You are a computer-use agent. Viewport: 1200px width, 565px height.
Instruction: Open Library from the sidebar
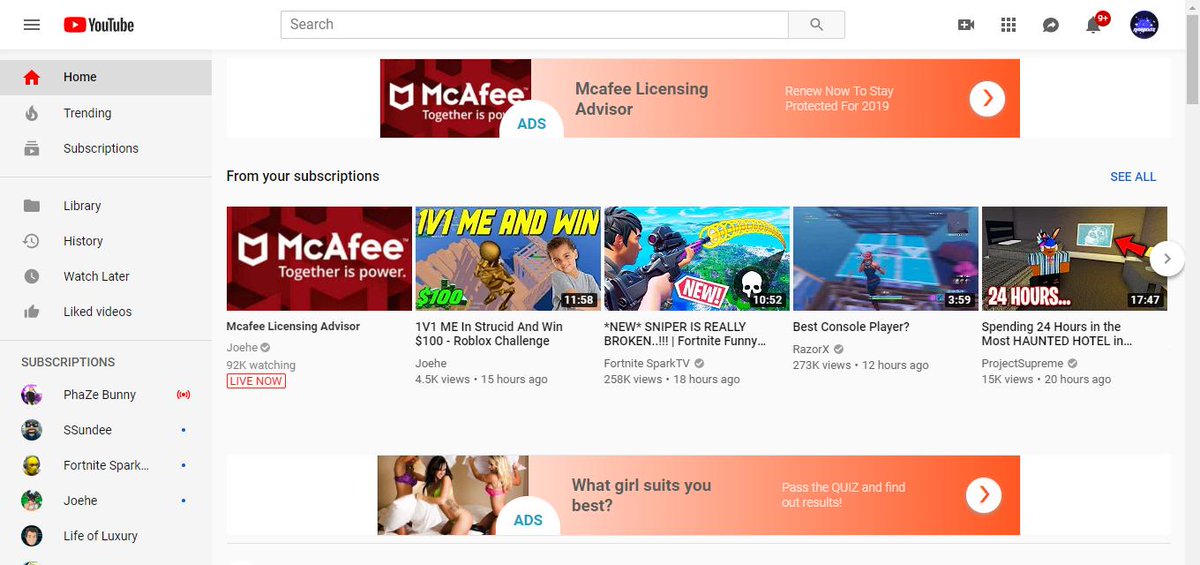point(106,205)
